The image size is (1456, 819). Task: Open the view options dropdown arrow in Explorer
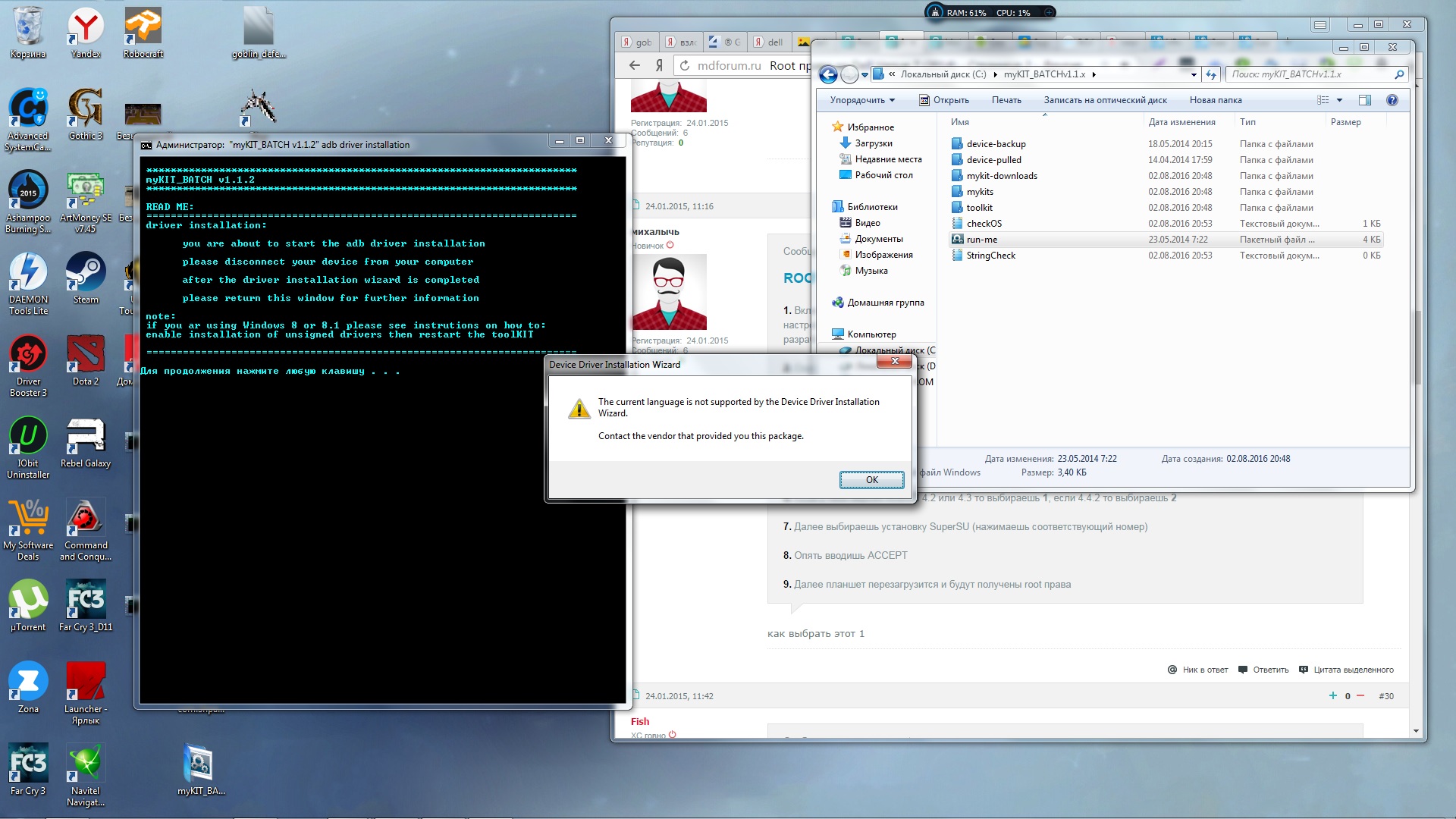tap(1339, 100)
